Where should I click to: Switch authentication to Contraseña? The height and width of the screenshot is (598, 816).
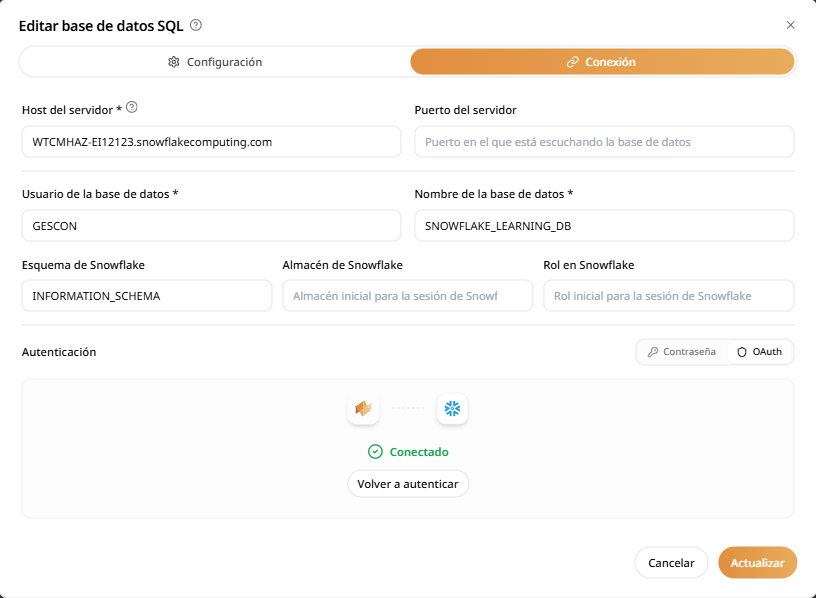(x=682, y=352)
